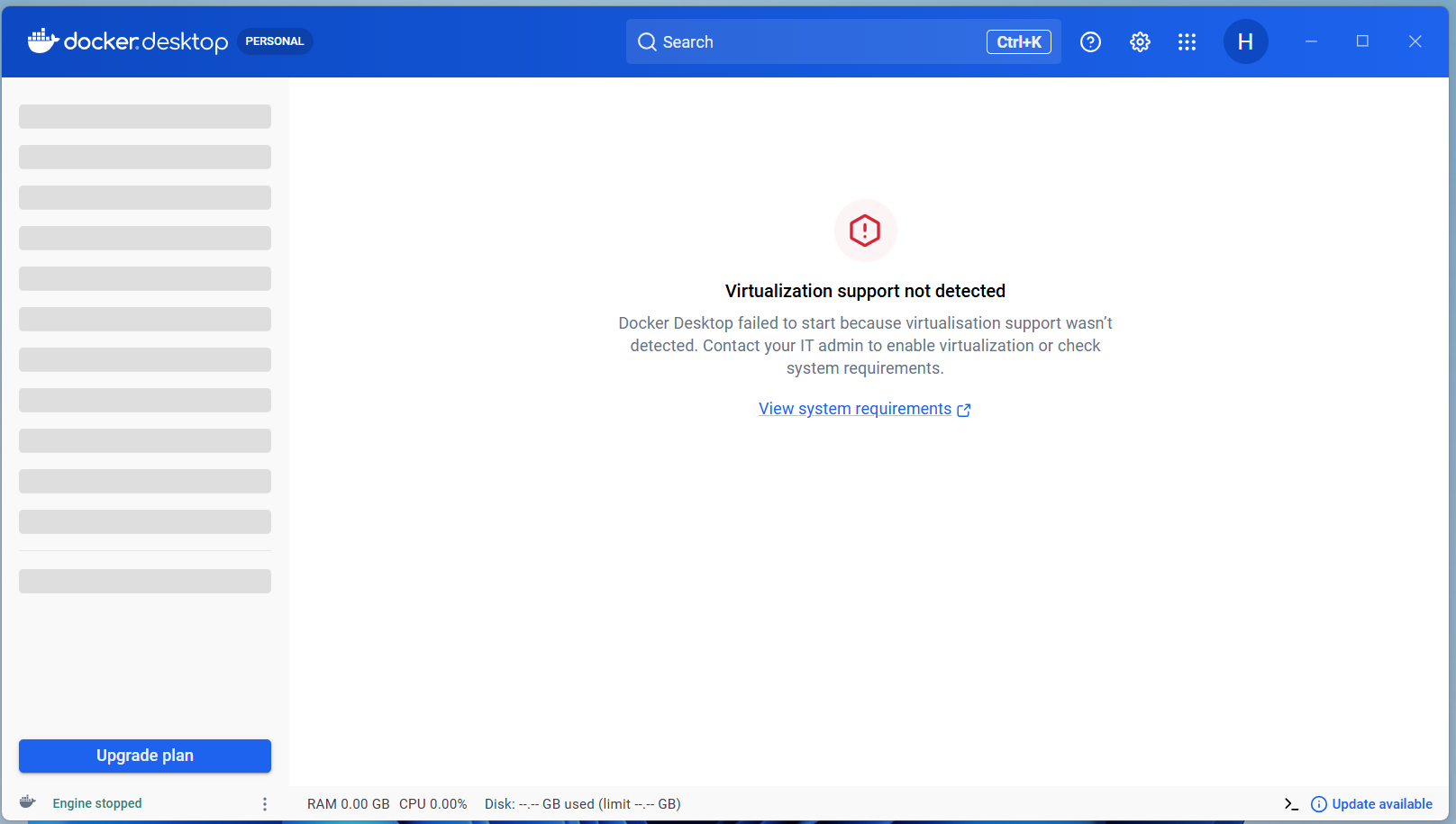Click the Docker whale logo
This screenshot has width=1456, height=824.
coord(43,41)
